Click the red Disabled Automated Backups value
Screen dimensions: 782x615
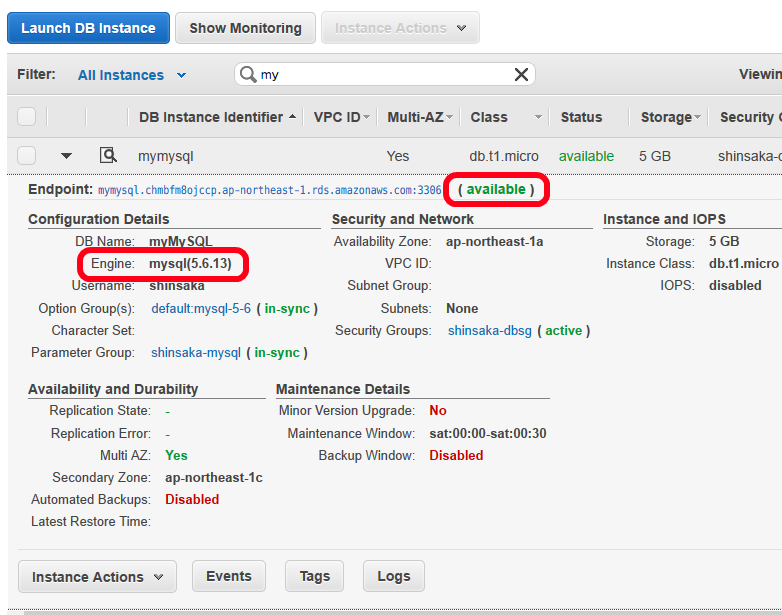point(192,499)
